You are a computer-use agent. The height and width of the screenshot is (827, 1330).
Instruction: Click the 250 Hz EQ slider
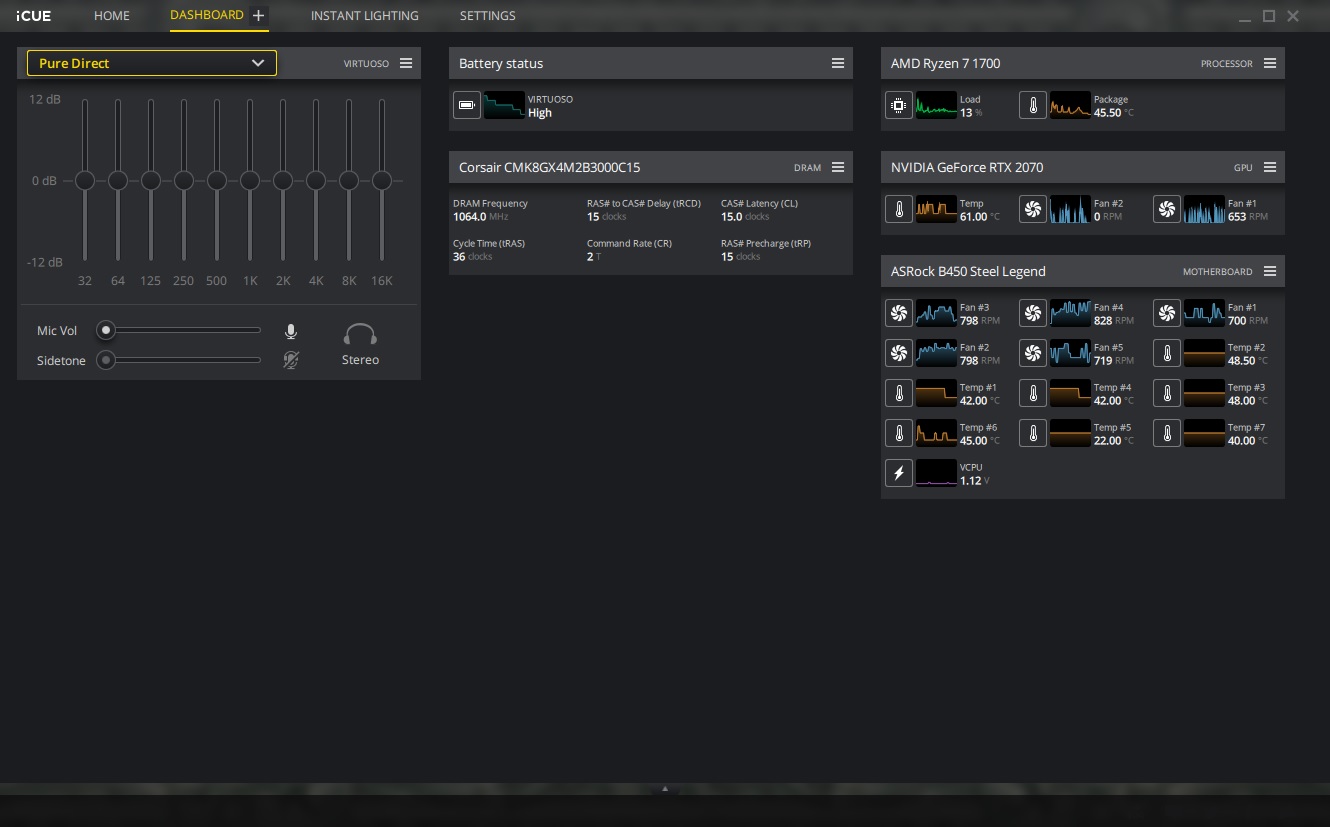coord(184,180)
